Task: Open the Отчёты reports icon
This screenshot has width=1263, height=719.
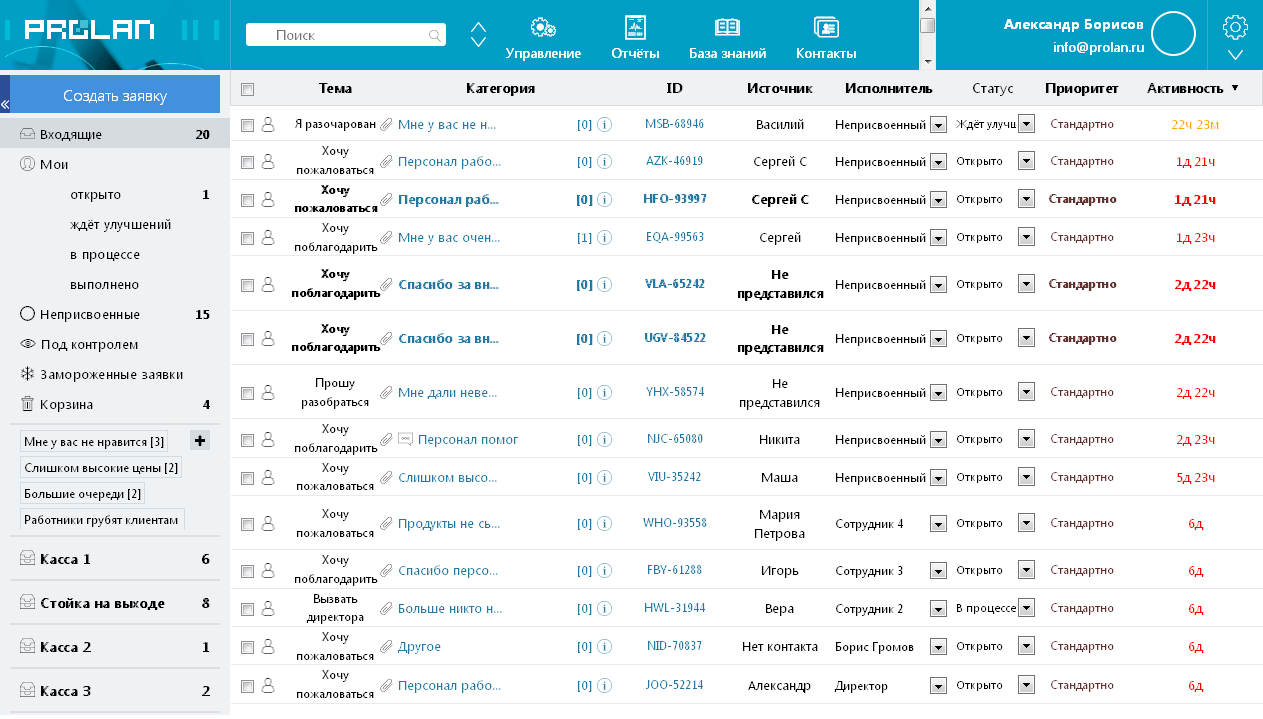Action: pyautogui.click(x=635, y=28)
